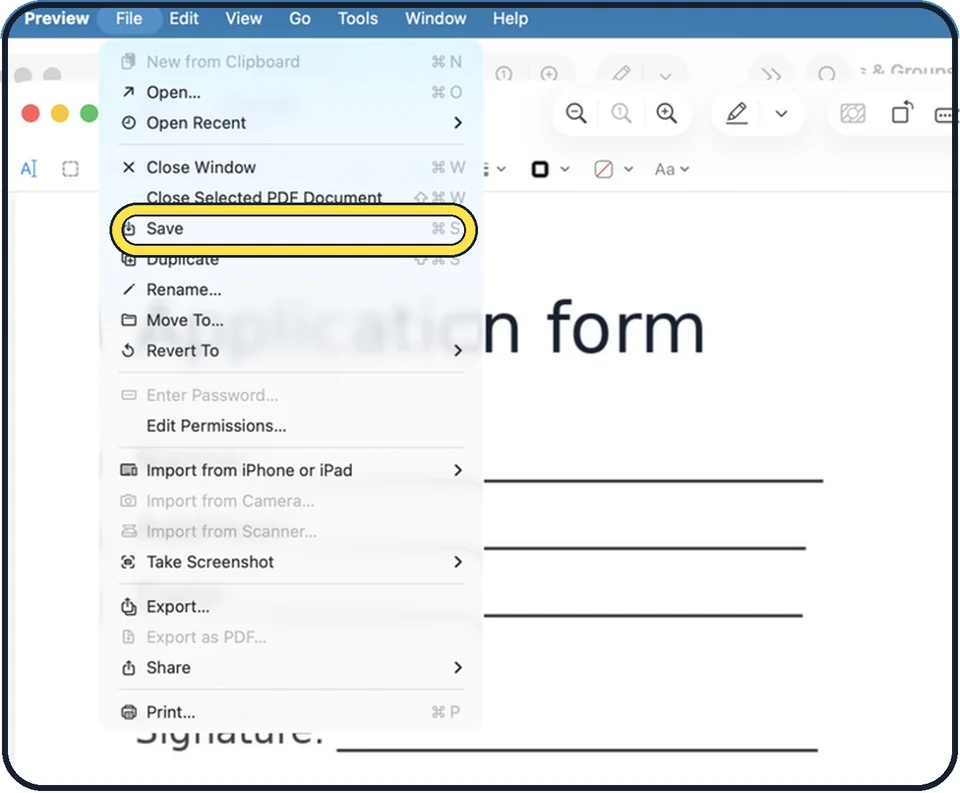This screenshot has height=793, width=960.
Task: Open the View menu in menu bar
Action: click(243, 18)
